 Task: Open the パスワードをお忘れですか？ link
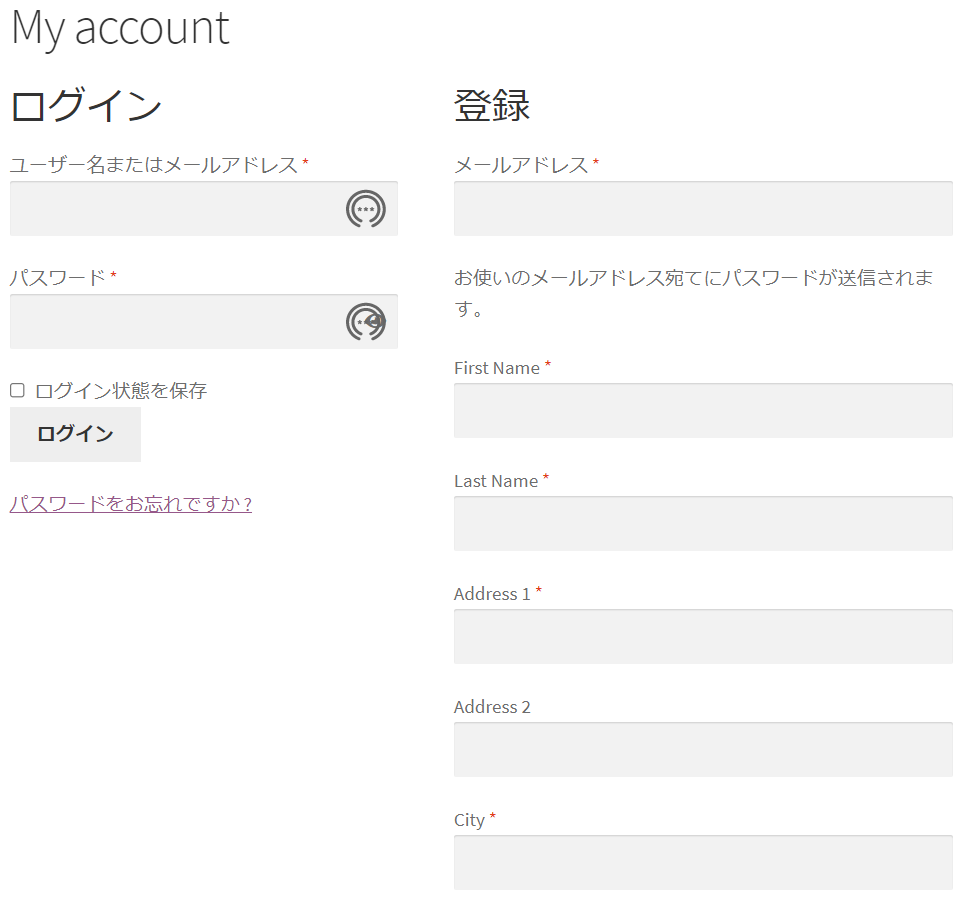coord(131,504)
